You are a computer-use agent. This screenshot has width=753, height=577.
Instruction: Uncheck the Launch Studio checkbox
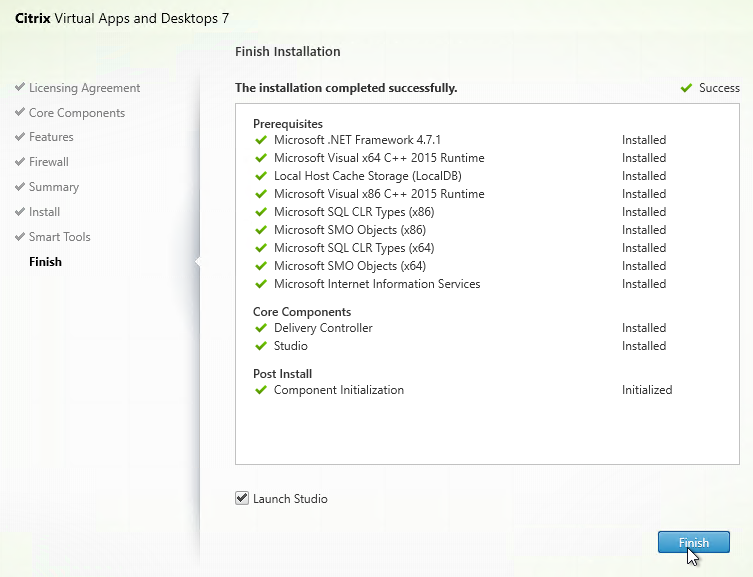click(242, 498)
